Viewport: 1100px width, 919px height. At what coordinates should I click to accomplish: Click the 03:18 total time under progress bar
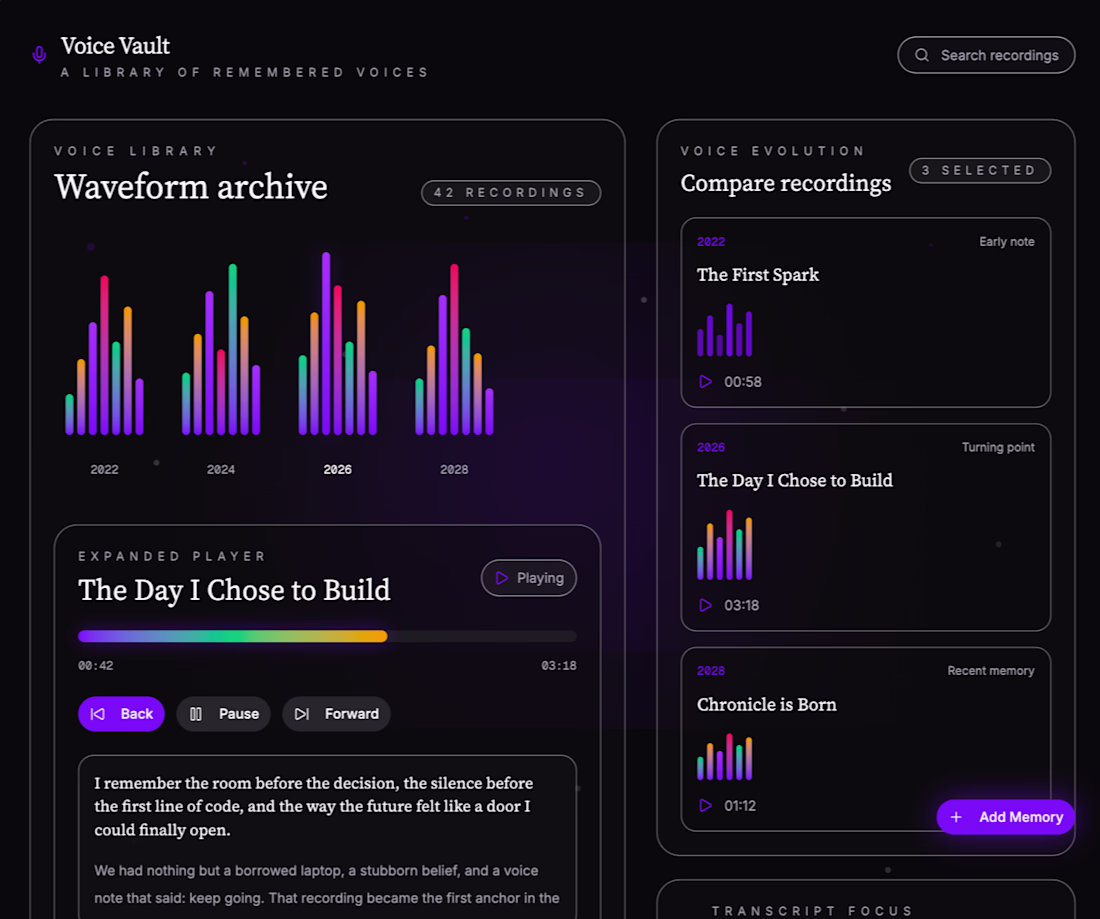point(558,666)
